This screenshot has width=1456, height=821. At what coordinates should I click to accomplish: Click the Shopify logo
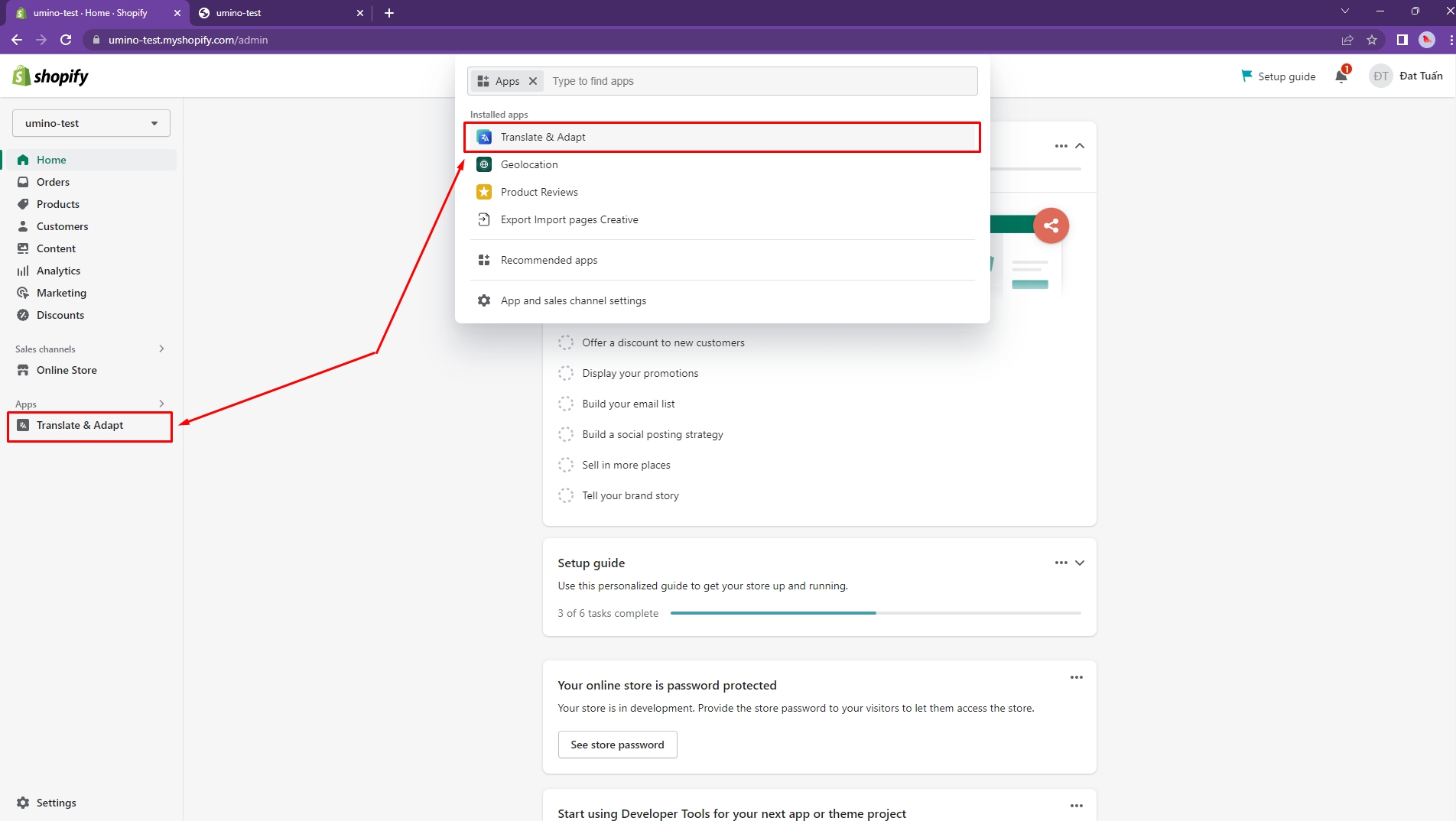point(50,76)
